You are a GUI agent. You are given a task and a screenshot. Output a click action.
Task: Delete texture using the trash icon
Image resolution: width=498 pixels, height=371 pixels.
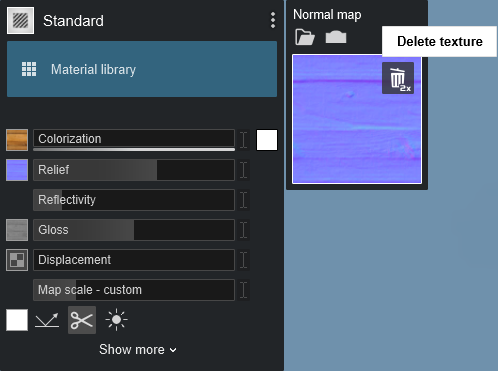pyautogui.click(x=398, y=78)
